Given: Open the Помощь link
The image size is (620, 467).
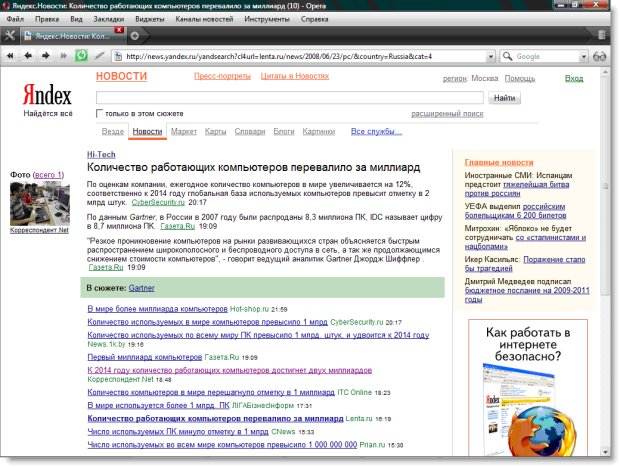Looking at the screenshot, I should [x=520, y=78].
